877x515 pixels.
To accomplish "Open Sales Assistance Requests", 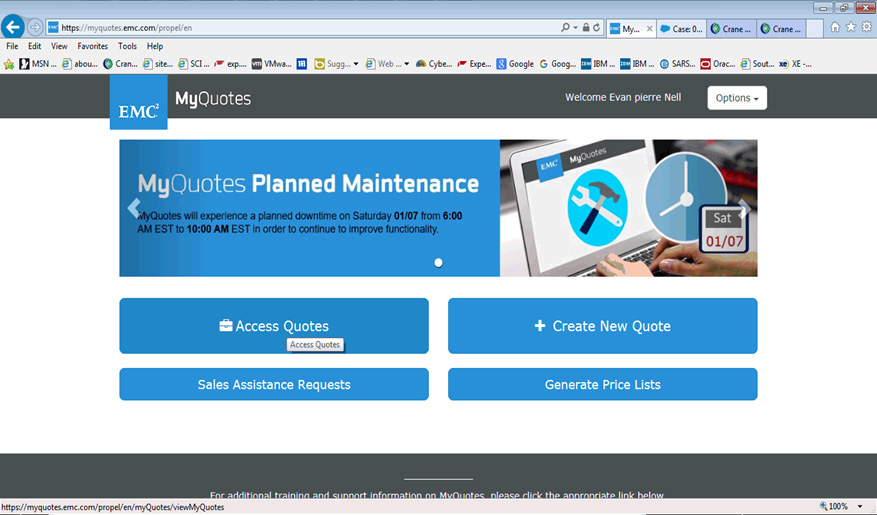I will pyautogui.click(x=274, y=384).
